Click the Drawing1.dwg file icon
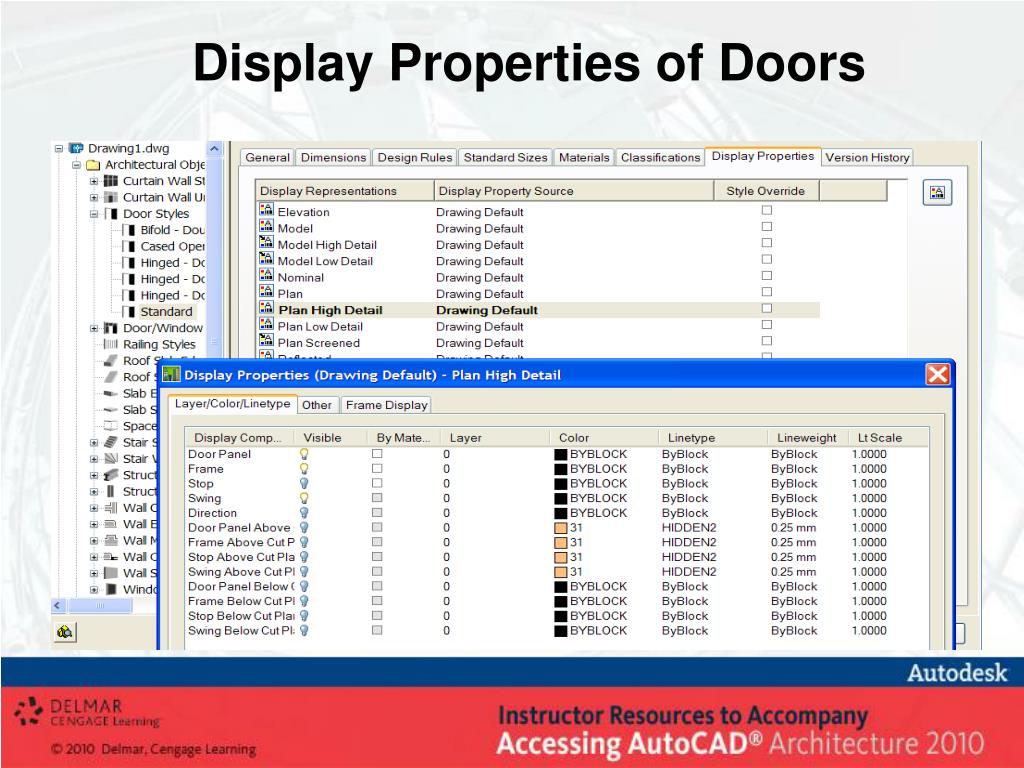The height and width of the screenshot is (768, 1024). click(76, 148)
